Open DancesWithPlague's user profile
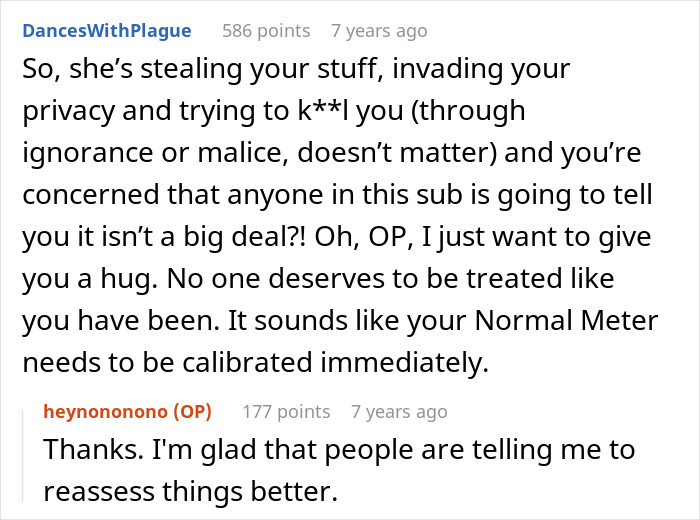 (x=106, y=31)
